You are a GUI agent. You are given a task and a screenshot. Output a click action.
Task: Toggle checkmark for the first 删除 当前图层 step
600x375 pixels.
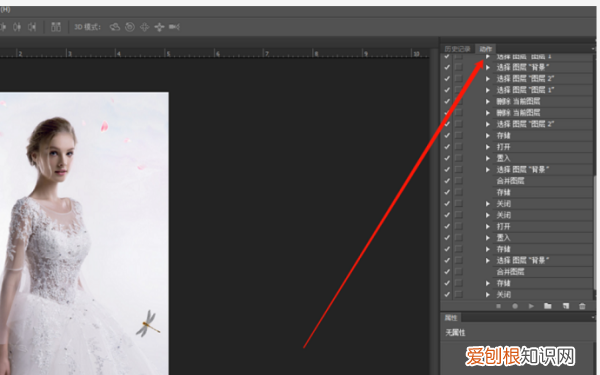447,101
